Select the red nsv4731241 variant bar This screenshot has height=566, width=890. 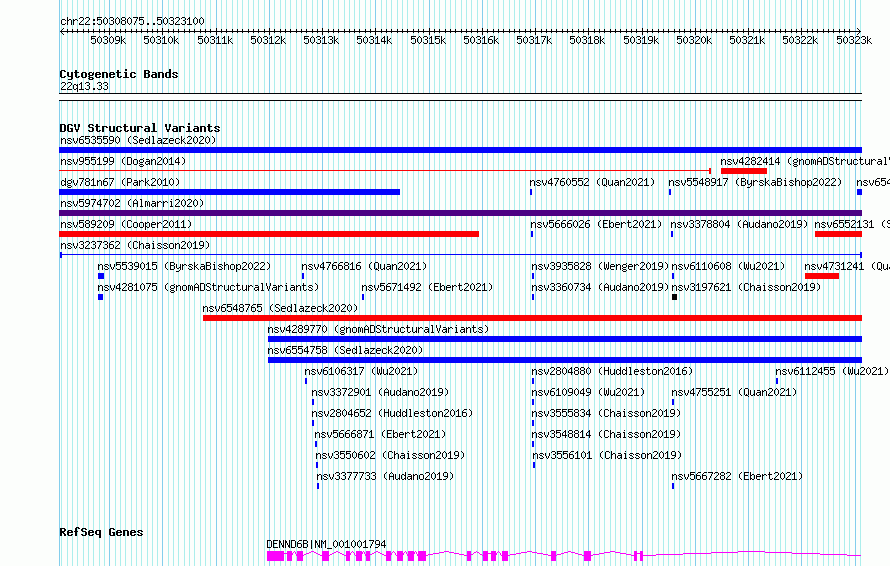point(822,276)
